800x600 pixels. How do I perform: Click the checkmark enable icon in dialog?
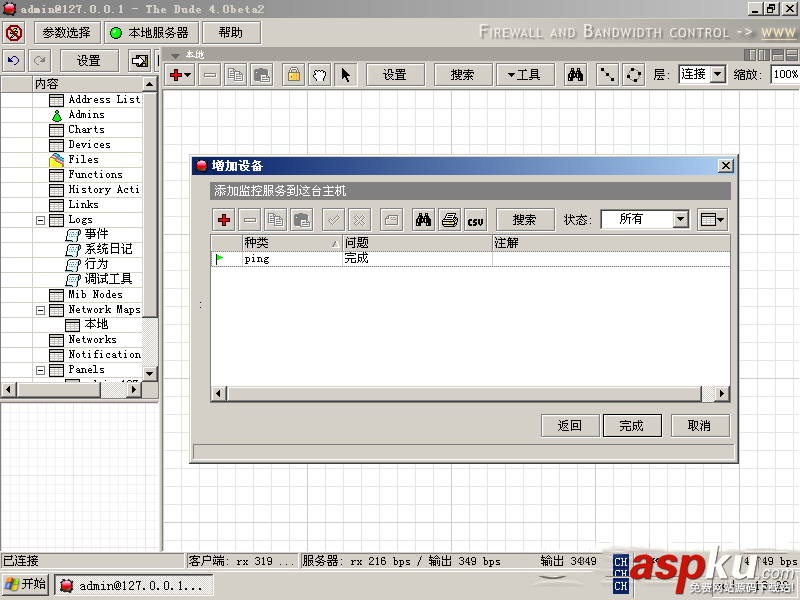click(334, 220)
